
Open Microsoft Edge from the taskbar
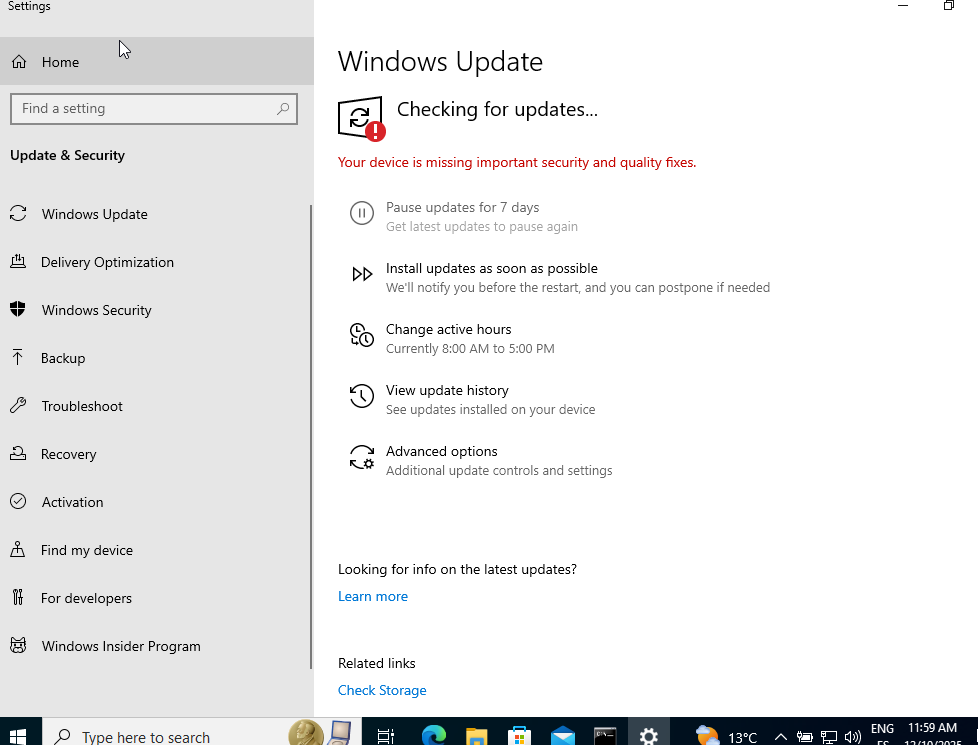pos(433,736)
